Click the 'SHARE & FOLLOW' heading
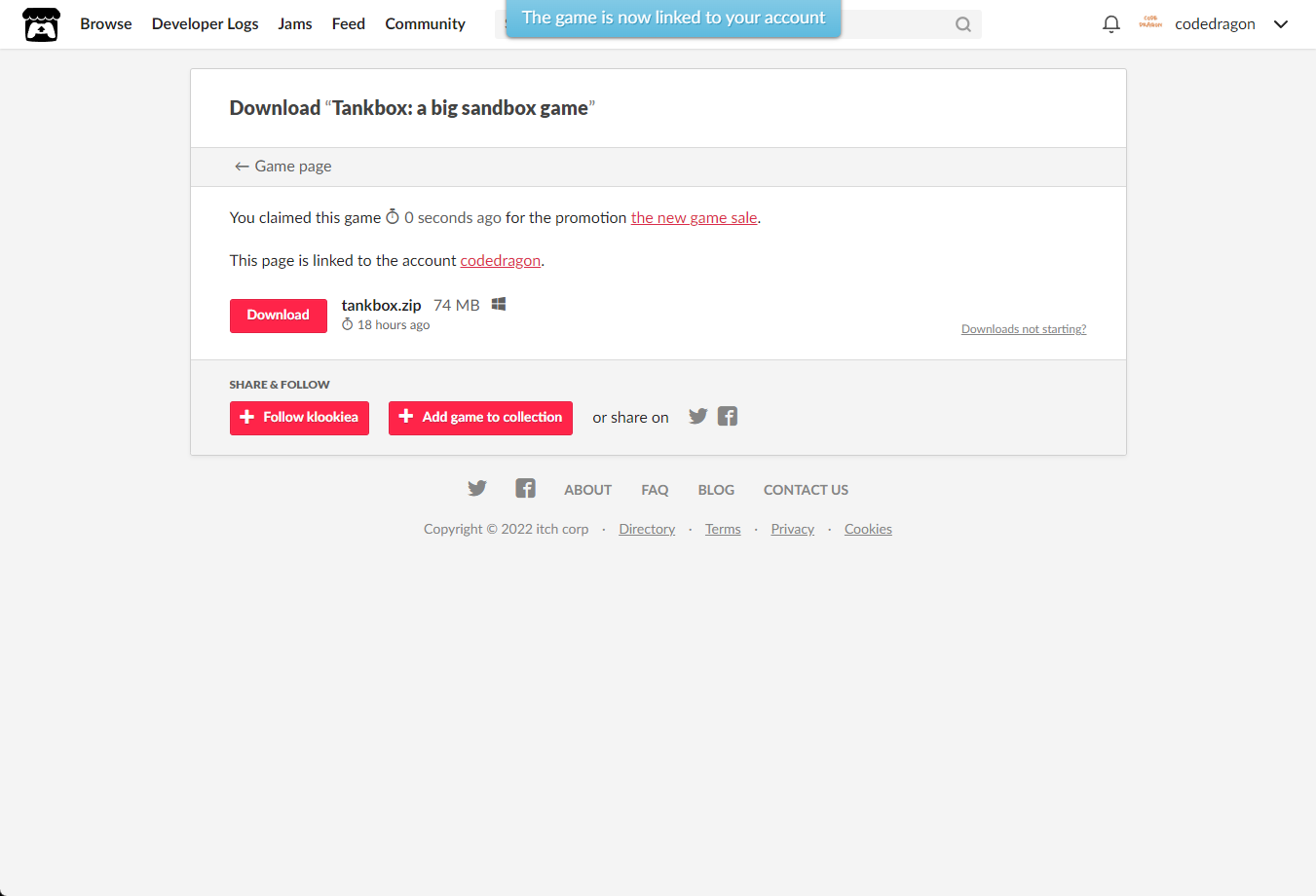Viewport: 1316px width, 896px height. (280, 385)
